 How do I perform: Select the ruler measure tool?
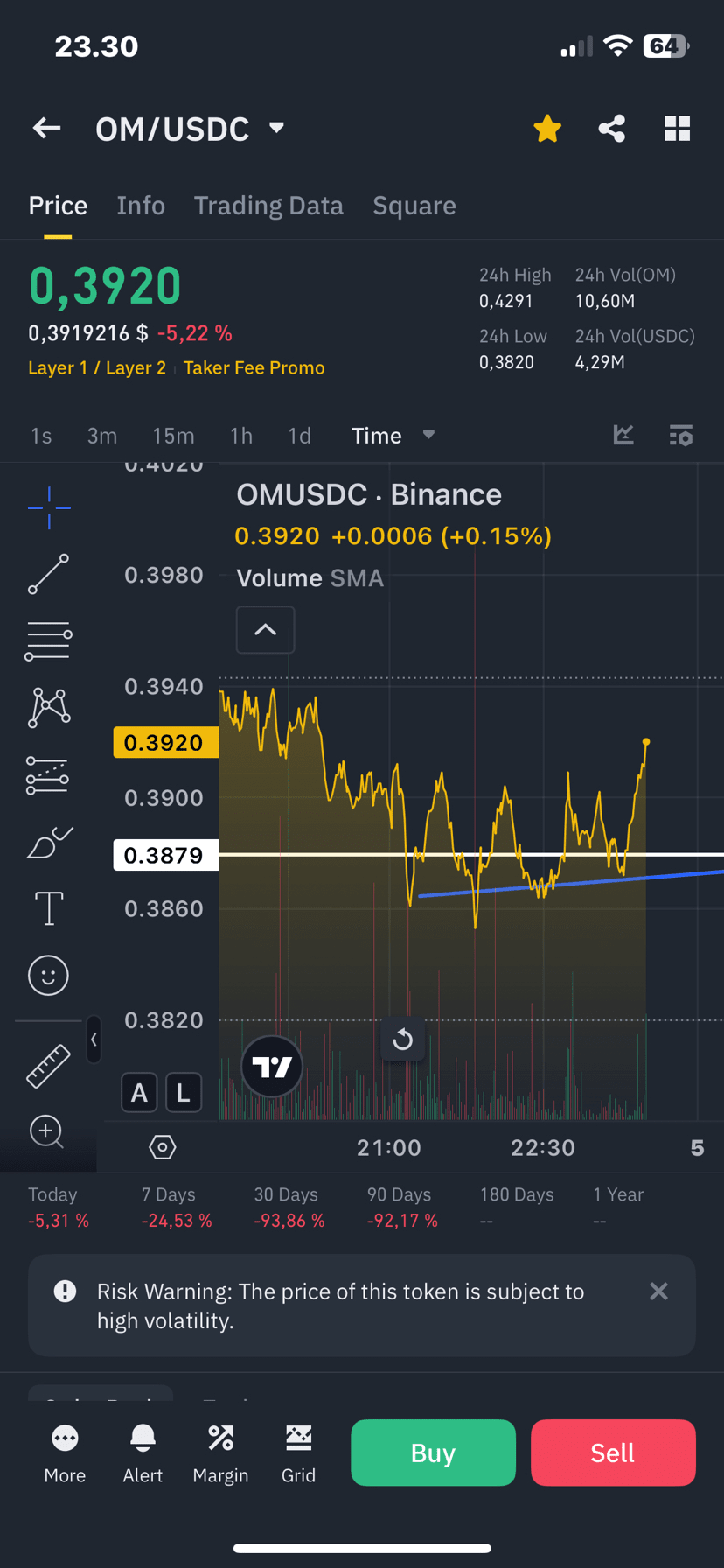(x=48, y=1066)
